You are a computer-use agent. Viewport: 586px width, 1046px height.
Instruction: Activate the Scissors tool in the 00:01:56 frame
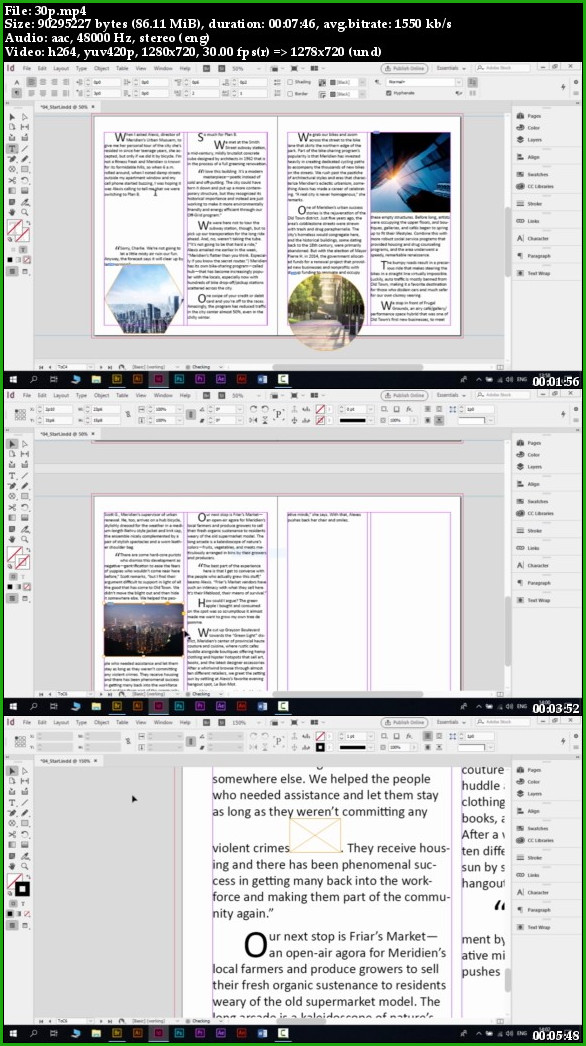pos(12,180)
